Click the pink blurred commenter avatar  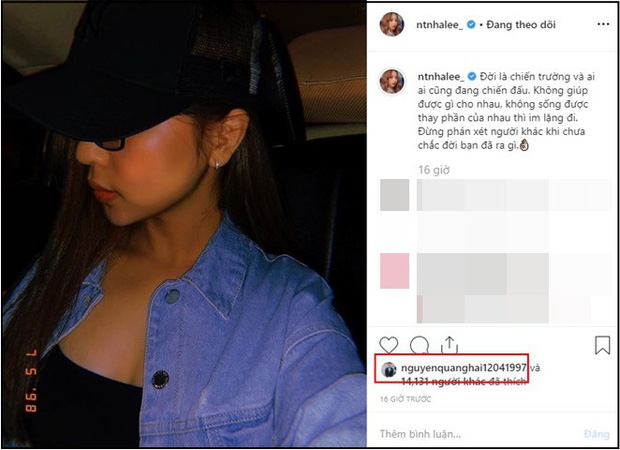394,271
